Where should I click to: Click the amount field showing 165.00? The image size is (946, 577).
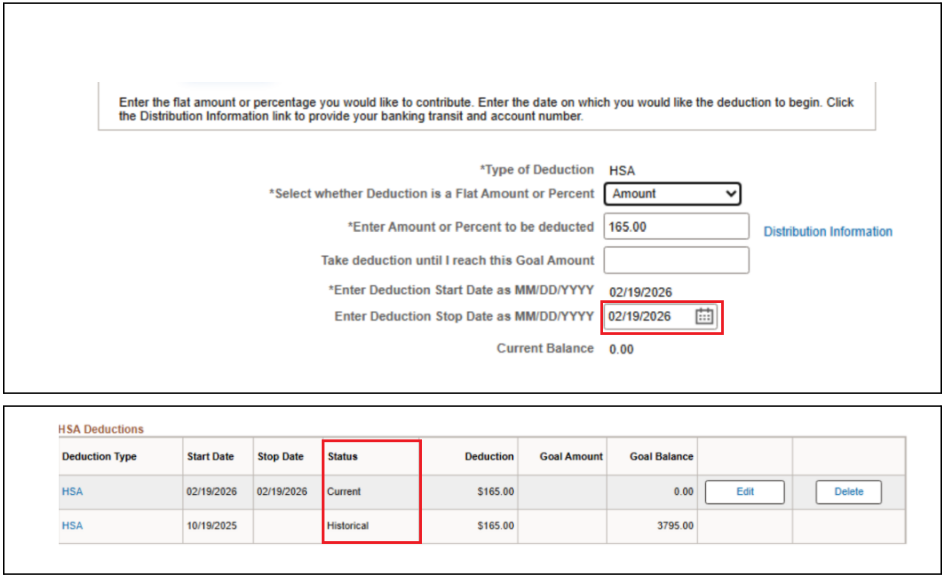[676, 227]
